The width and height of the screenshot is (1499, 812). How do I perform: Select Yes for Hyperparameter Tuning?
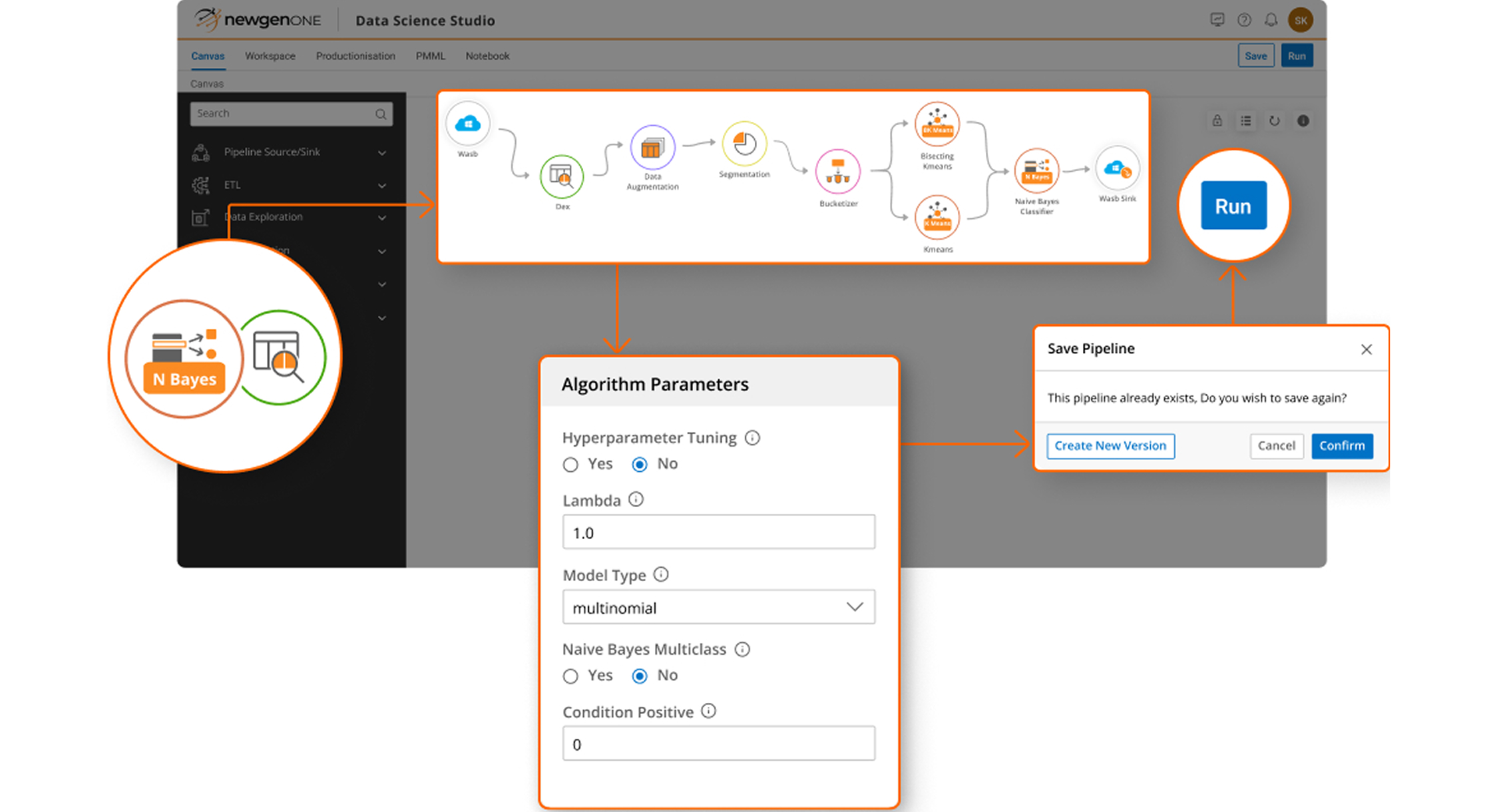click(570, 464)
